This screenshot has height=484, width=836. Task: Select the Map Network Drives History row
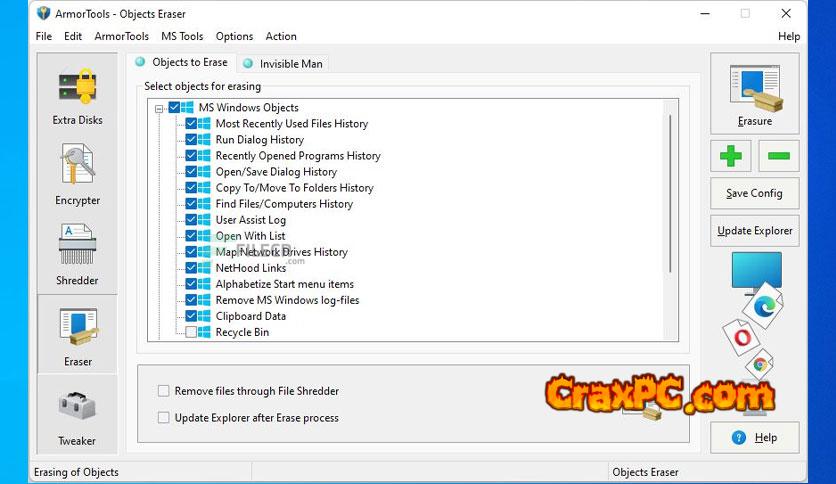coord(282,252)
